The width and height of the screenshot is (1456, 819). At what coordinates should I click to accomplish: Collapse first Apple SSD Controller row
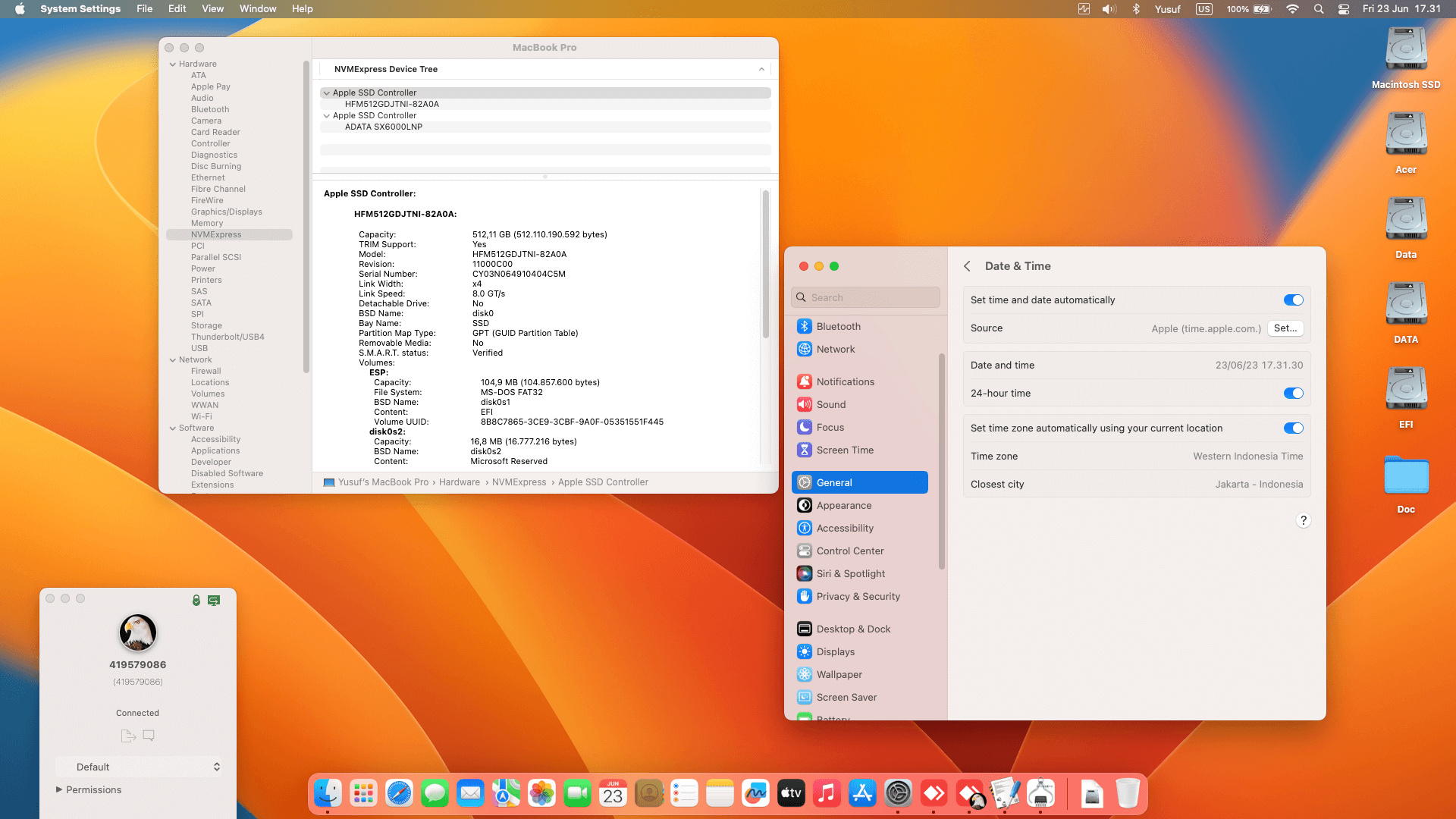(327, 93)
